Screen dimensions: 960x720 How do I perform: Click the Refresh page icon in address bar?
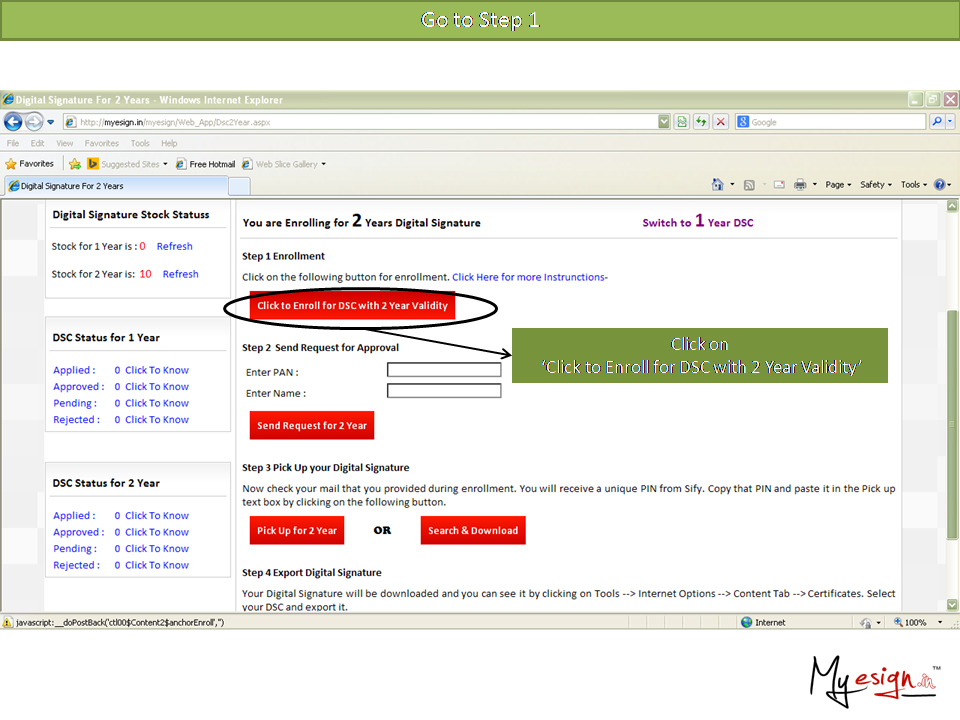[x=701, y=122]
